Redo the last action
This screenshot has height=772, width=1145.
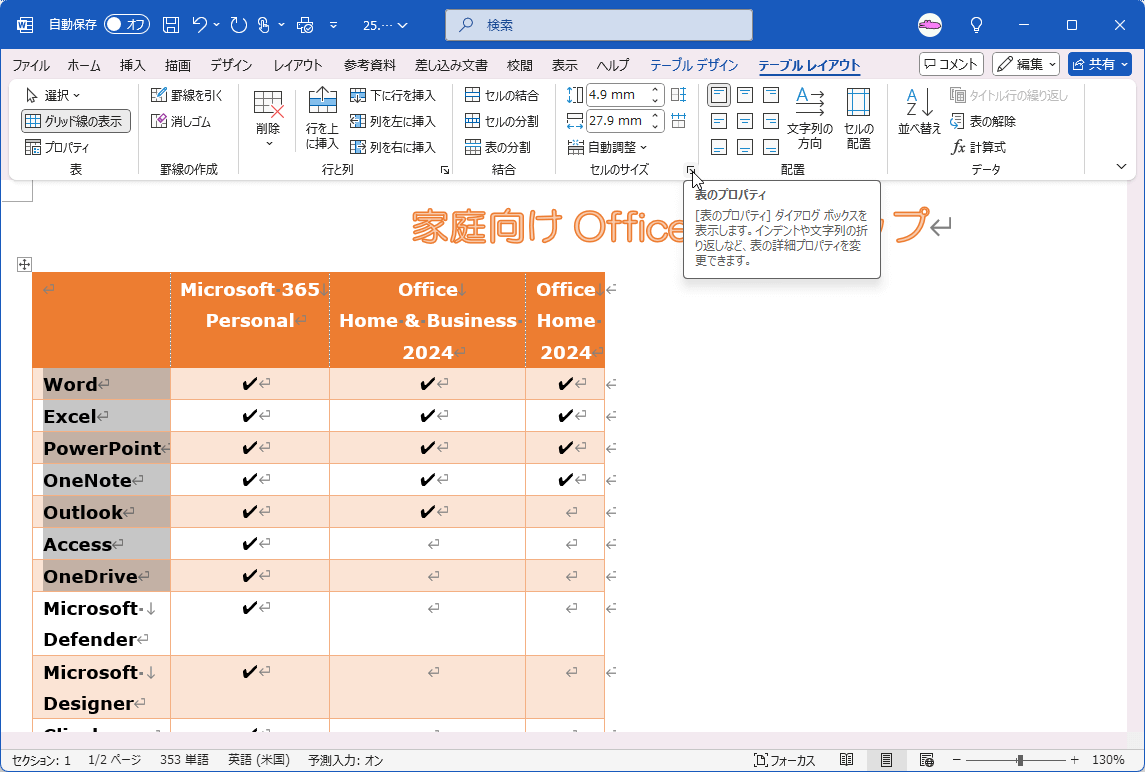point(239,25)
